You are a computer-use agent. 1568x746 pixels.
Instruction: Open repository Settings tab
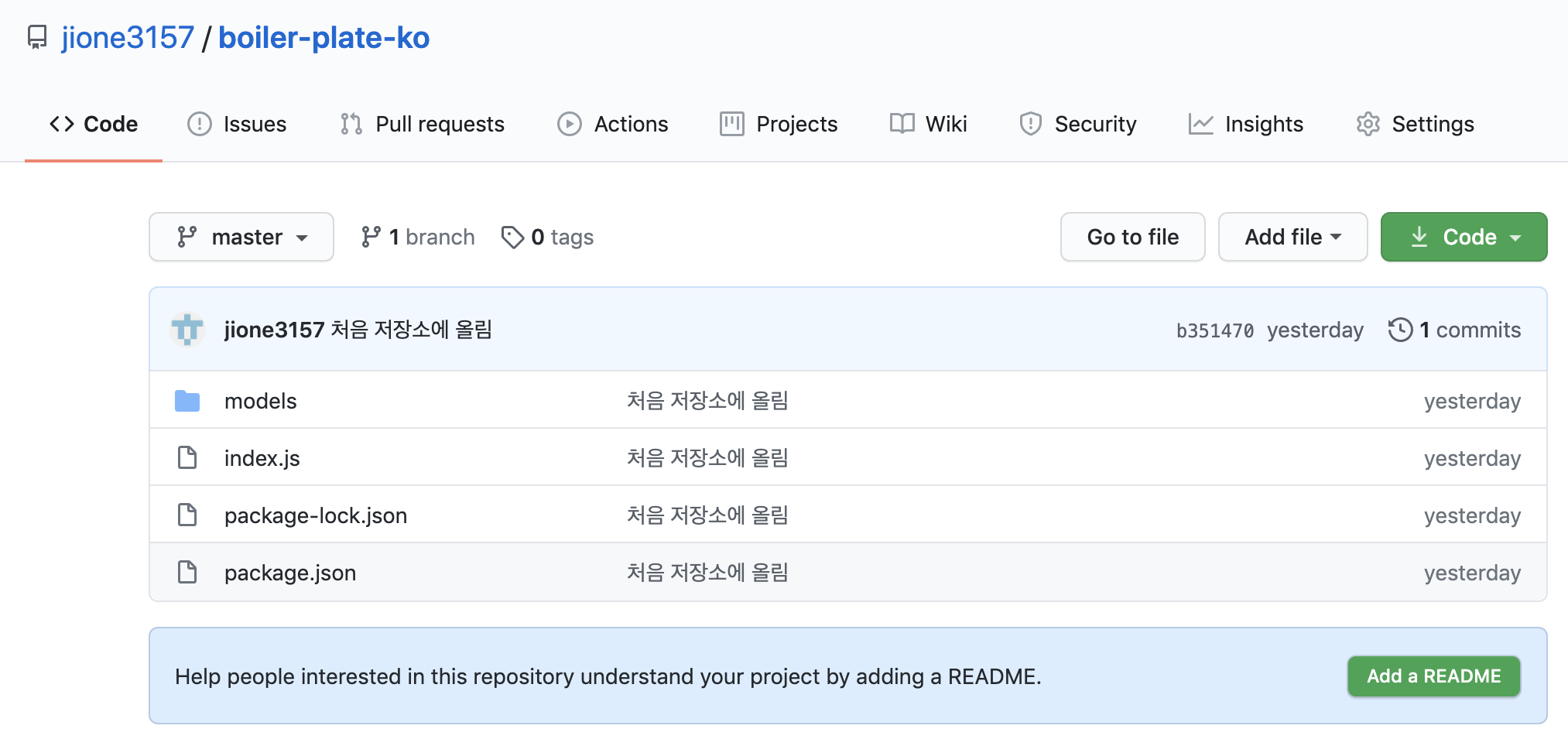(1415, 124)
